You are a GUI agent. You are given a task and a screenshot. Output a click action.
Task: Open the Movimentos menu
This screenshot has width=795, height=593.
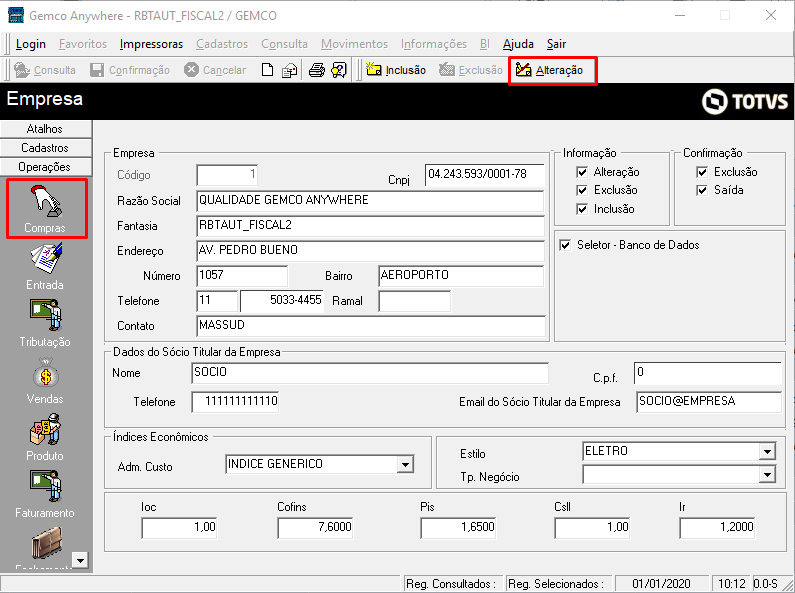tap(354, 44)
